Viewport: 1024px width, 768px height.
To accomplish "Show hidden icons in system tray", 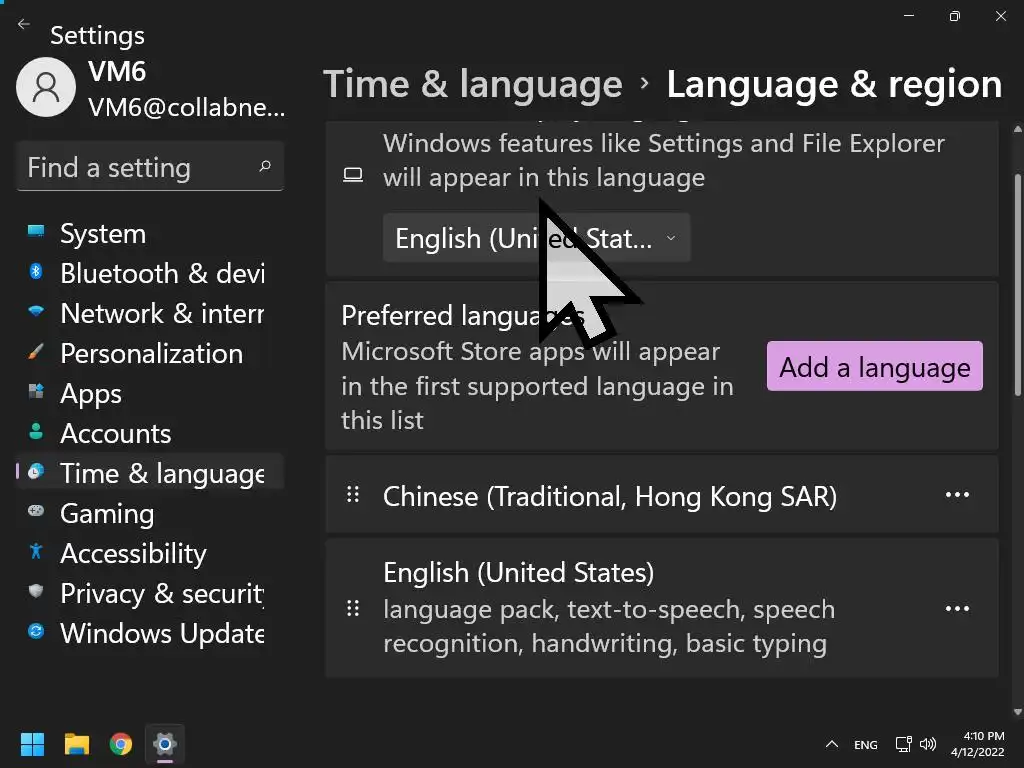I will [831, 745].
